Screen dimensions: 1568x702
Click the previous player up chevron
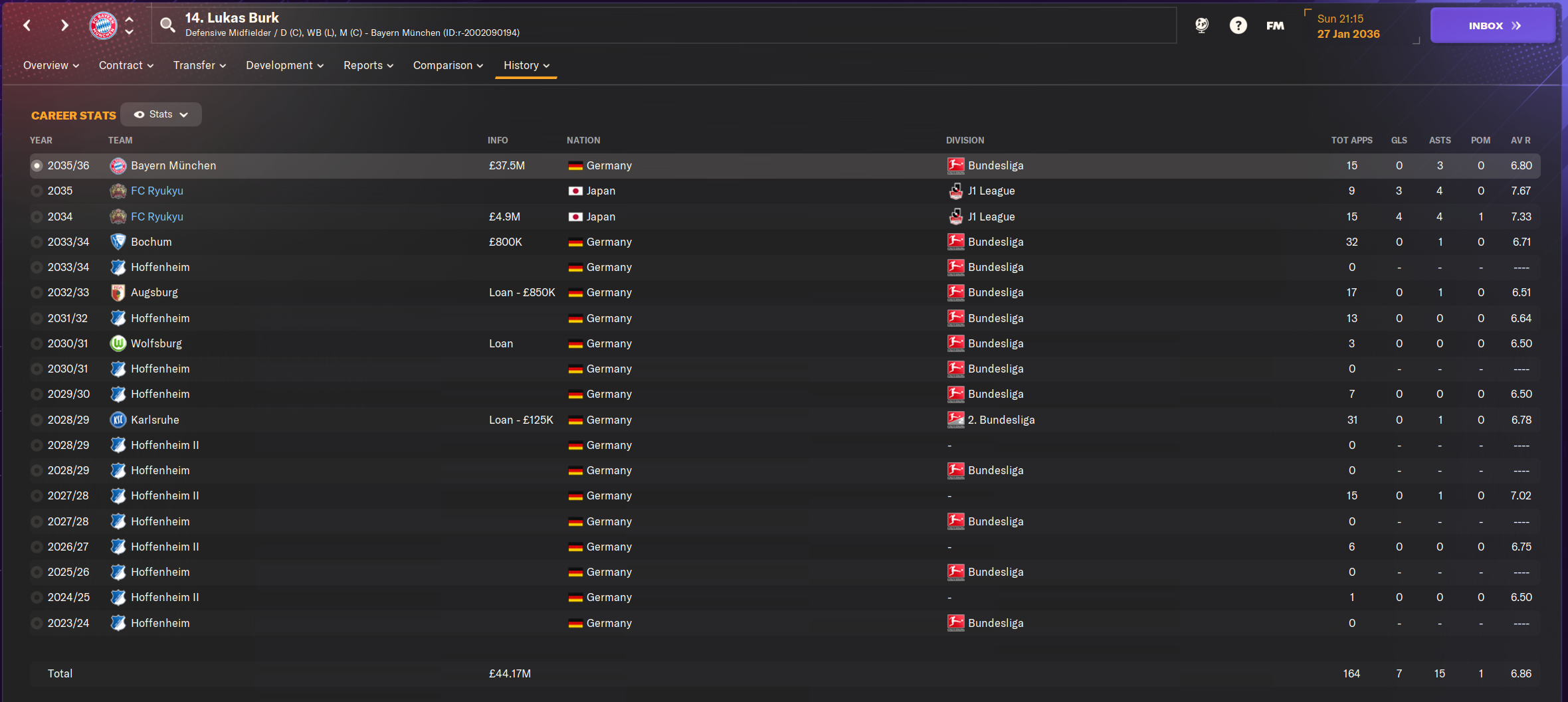coord(130,19)
